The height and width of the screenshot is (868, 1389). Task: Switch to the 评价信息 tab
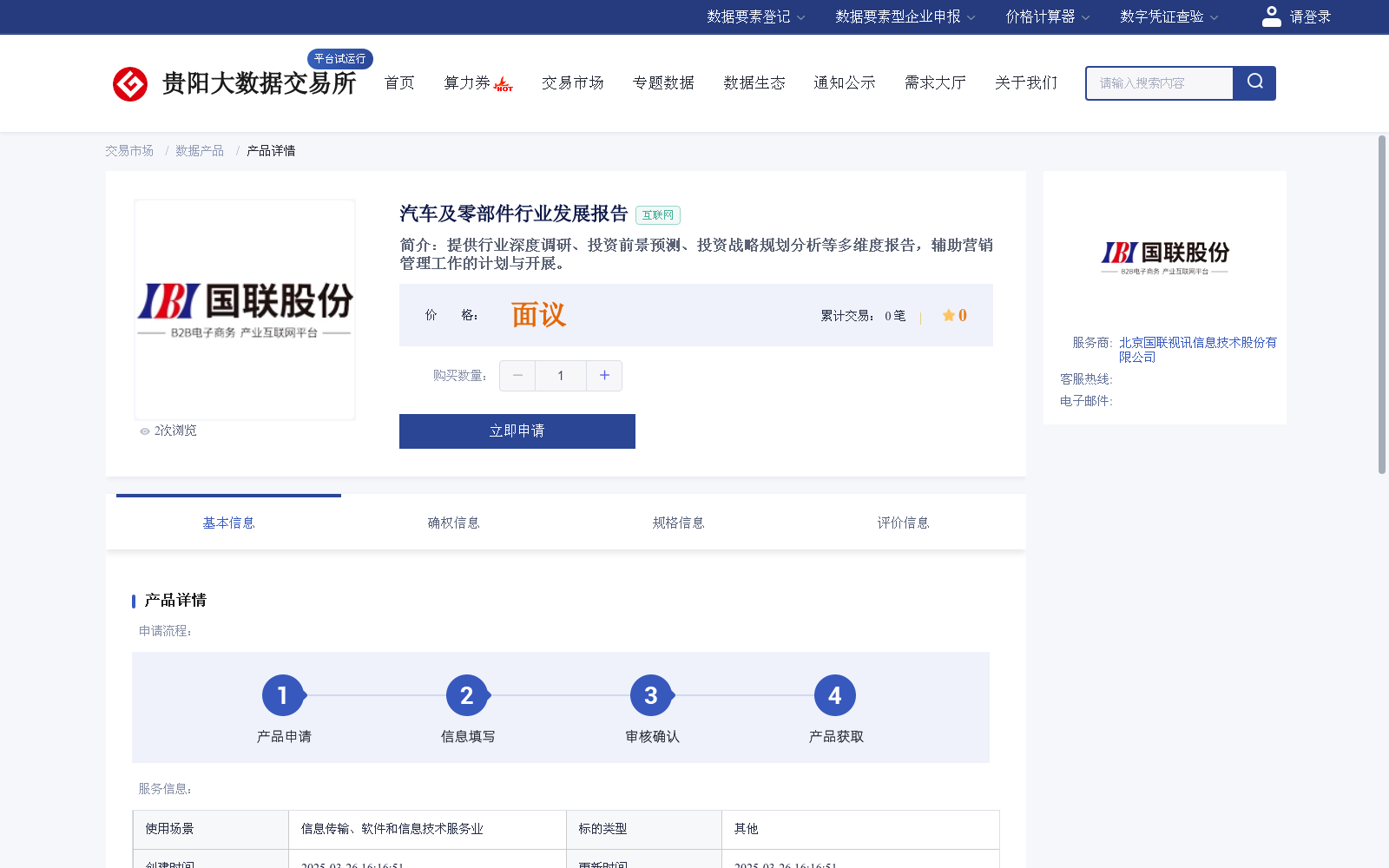tap(903, 523)
